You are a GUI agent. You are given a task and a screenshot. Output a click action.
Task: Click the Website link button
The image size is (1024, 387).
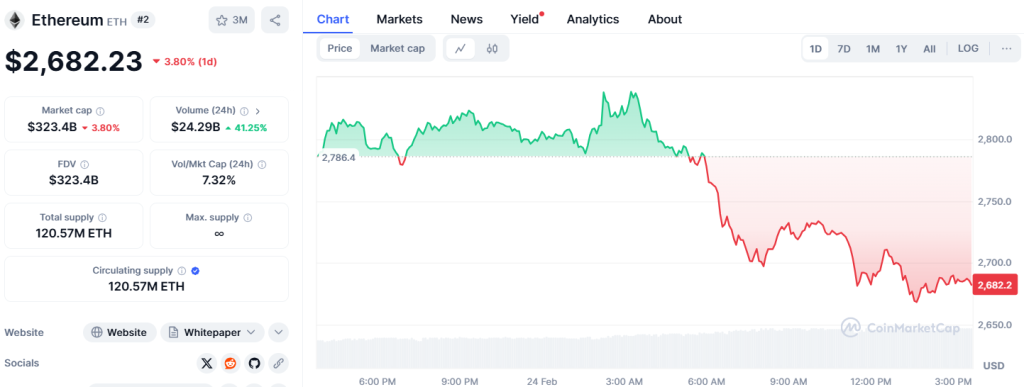click(x=120, y=332)
